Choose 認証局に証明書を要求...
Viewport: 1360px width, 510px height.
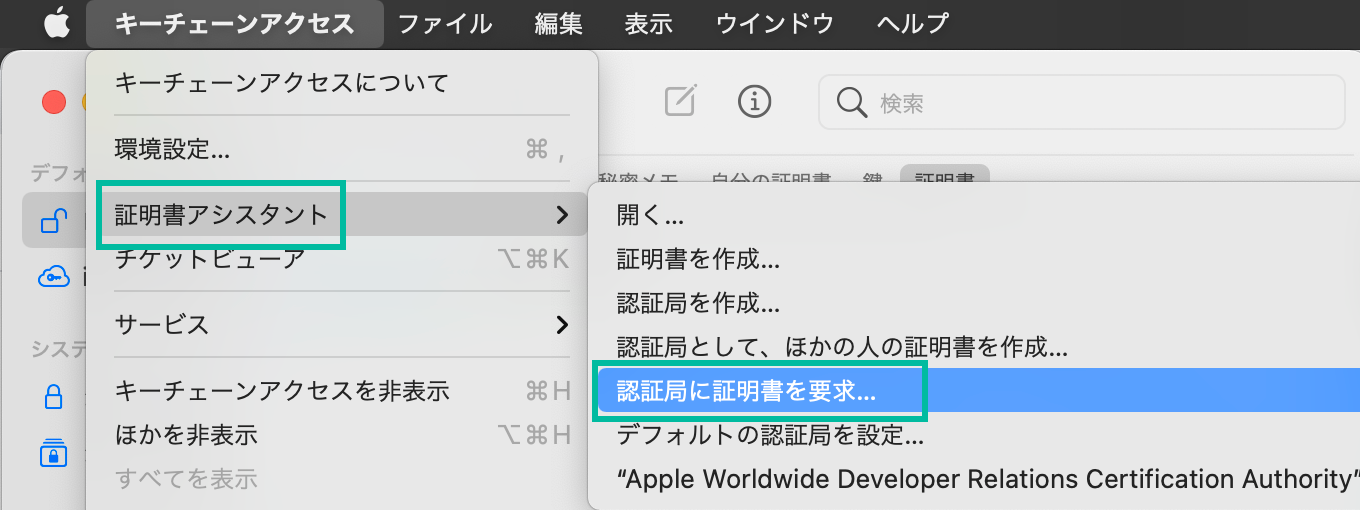click(x=976, y=391)
